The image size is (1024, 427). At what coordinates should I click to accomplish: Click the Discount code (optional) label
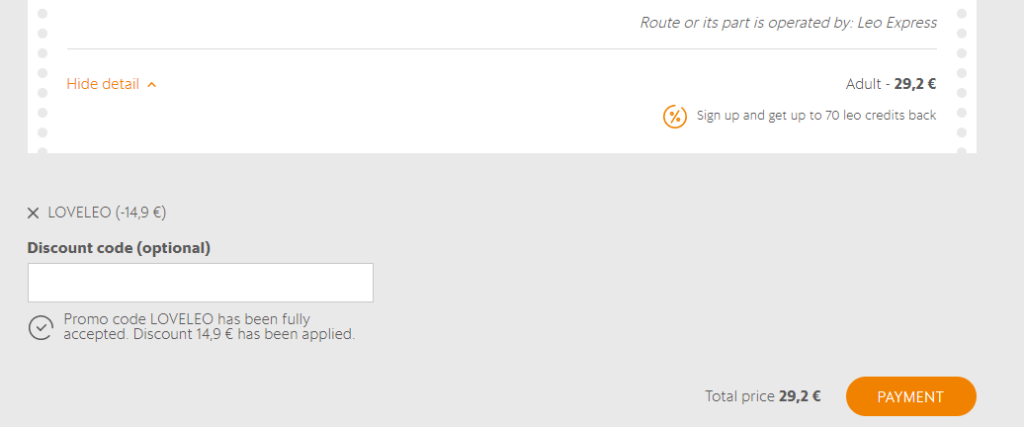pos(119,247)
